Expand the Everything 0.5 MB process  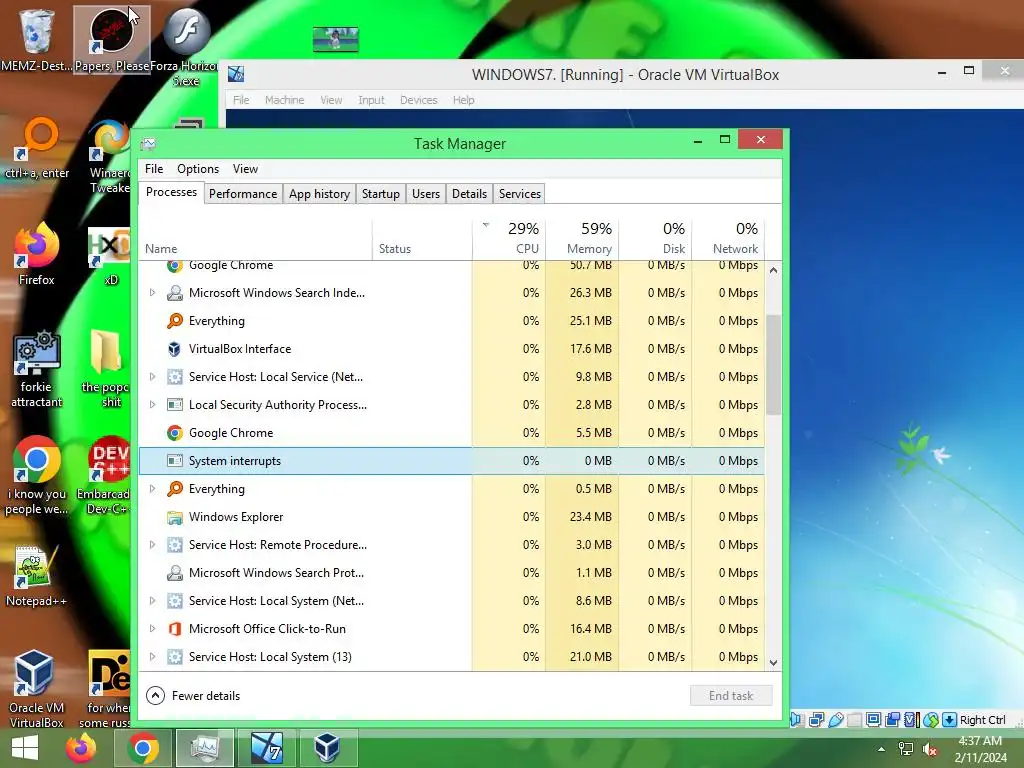(152, 488)
